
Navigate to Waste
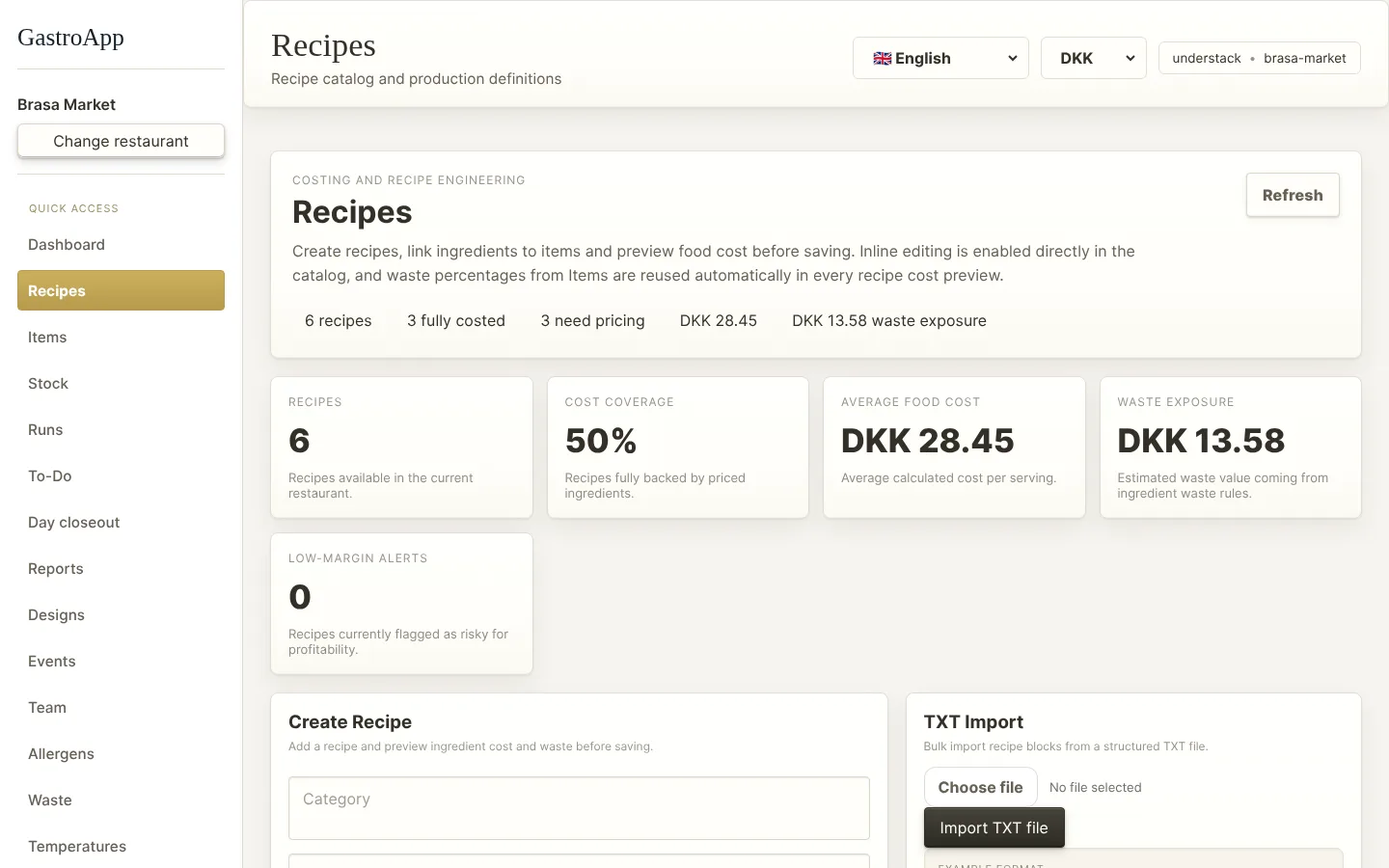click(121, 800)
